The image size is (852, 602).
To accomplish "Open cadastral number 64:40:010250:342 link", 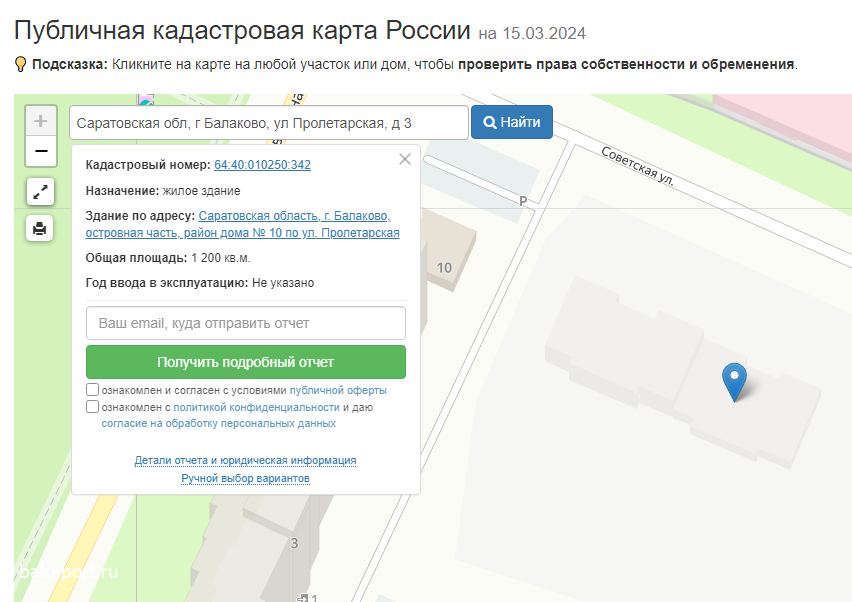I will coord(262,165).
